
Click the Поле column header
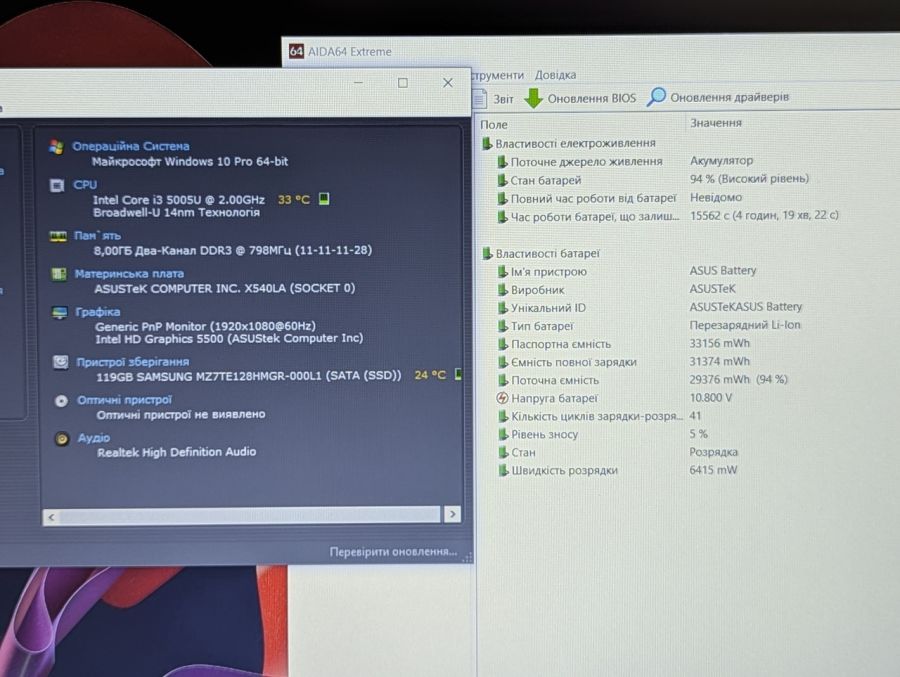coord(494,124)
